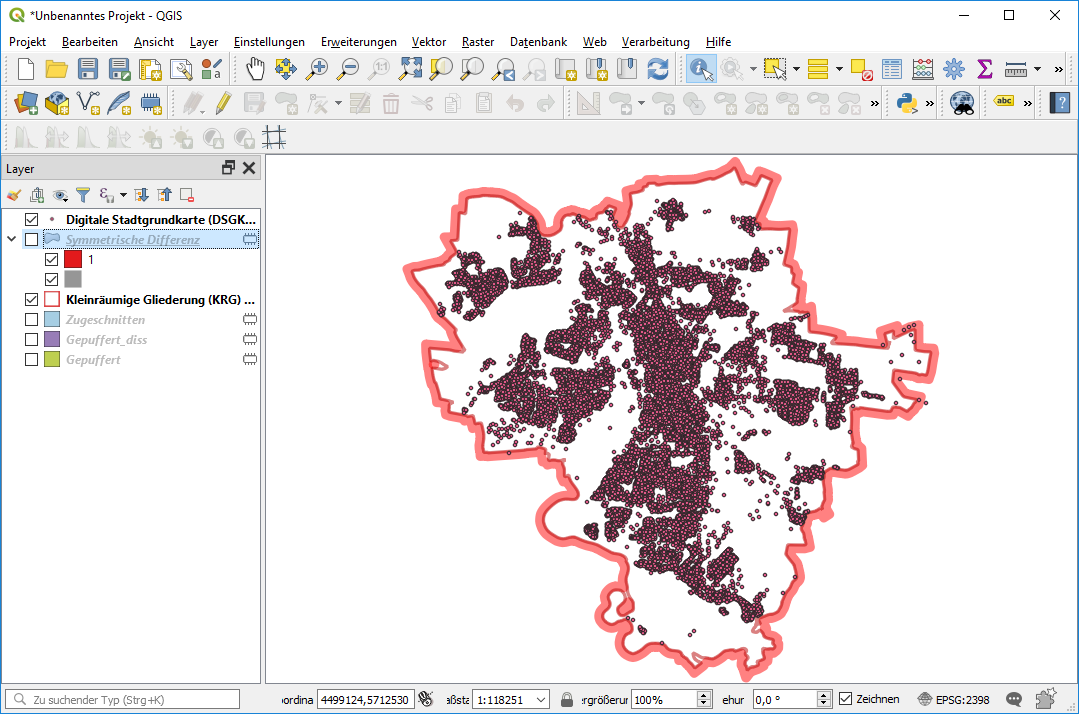Collapse the Symmetrische Differenz layer tree
The width and height of the screenshot is (1079, 714).
coord(12,240)
